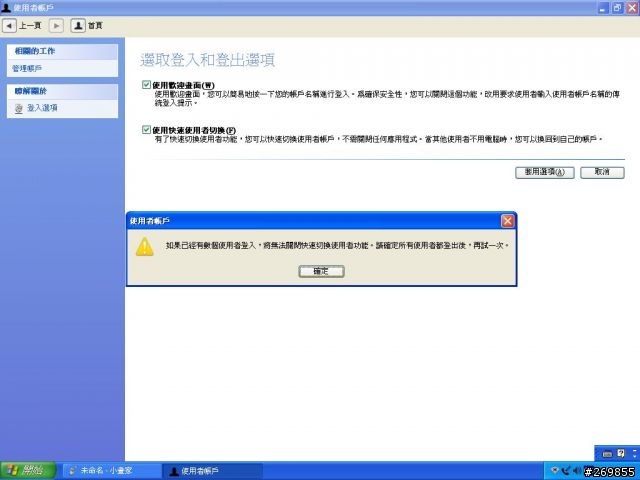Go back with the 上一頁 arrow button
The height and width of the screenshot is (480, 640).
pyautogui.click(x=9, y=26)
